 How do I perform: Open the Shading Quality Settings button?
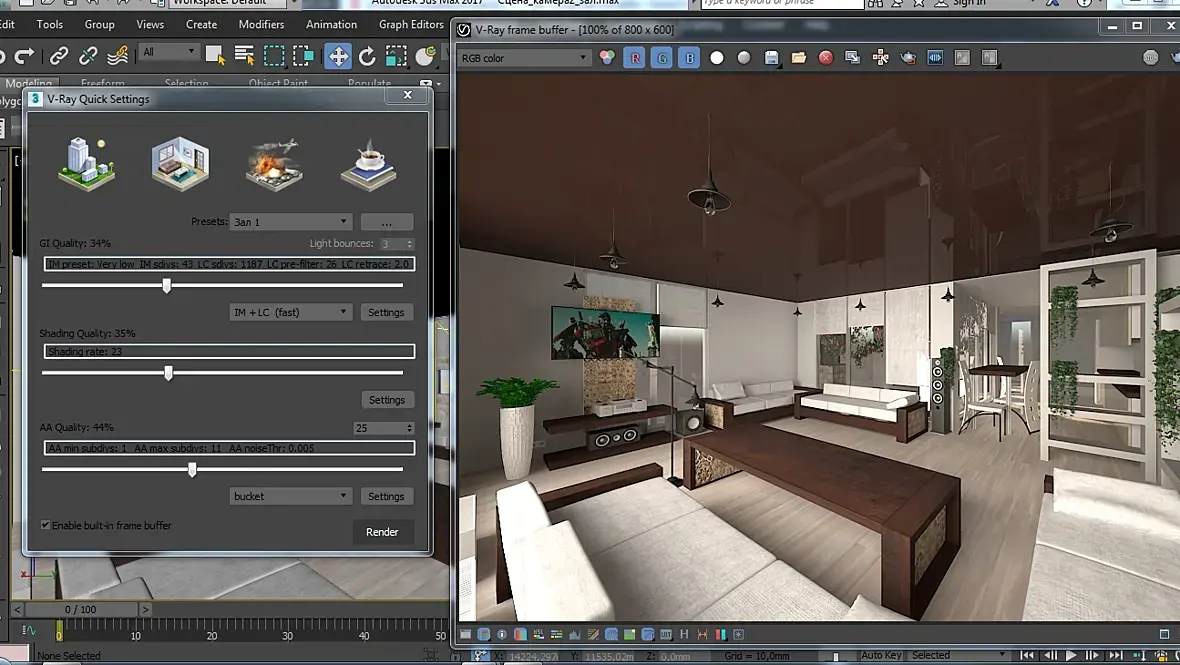tap(387, 400)
